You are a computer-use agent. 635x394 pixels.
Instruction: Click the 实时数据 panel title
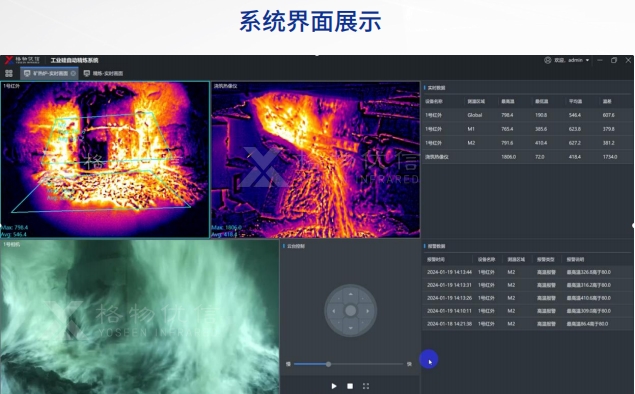click(436, 87)
